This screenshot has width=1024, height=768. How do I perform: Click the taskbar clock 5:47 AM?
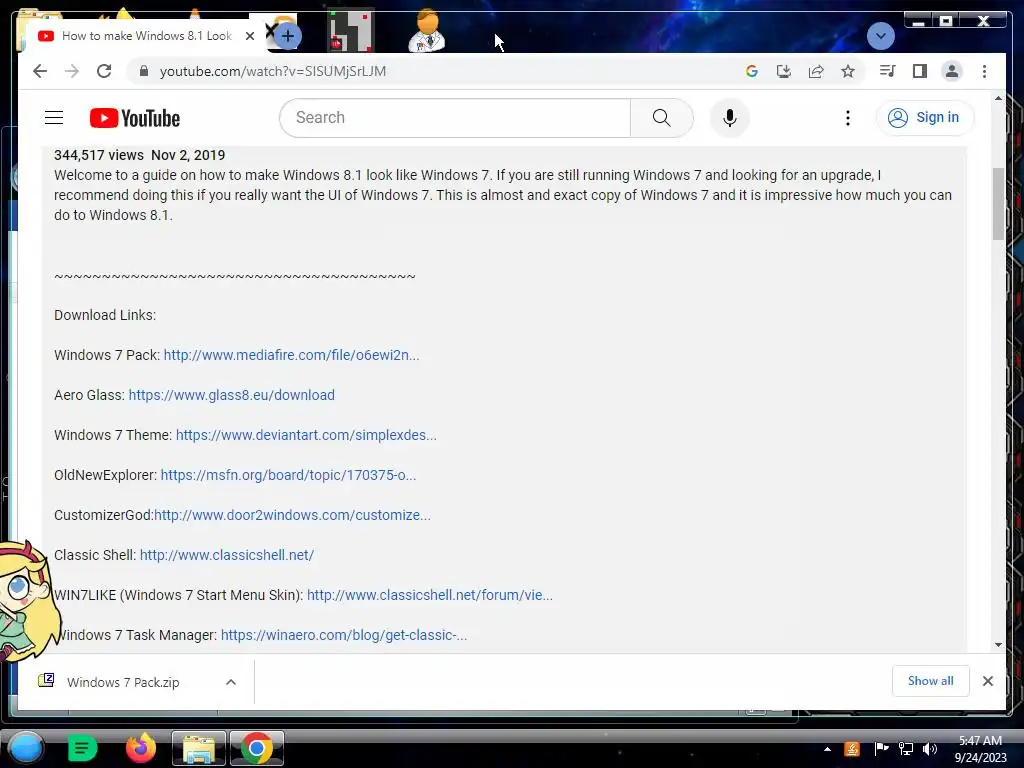click(980, 749)
